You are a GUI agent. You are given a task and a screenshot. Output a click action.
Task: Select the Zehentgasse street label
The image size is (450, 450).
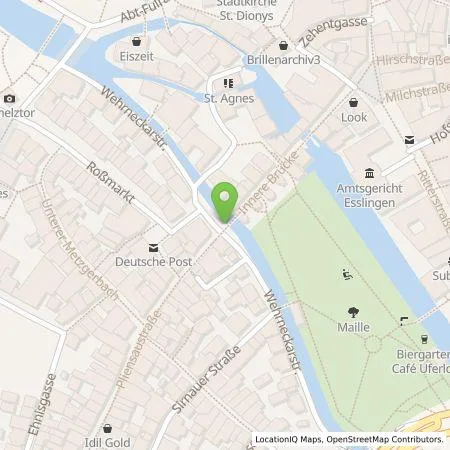click(x=333, y=31)
